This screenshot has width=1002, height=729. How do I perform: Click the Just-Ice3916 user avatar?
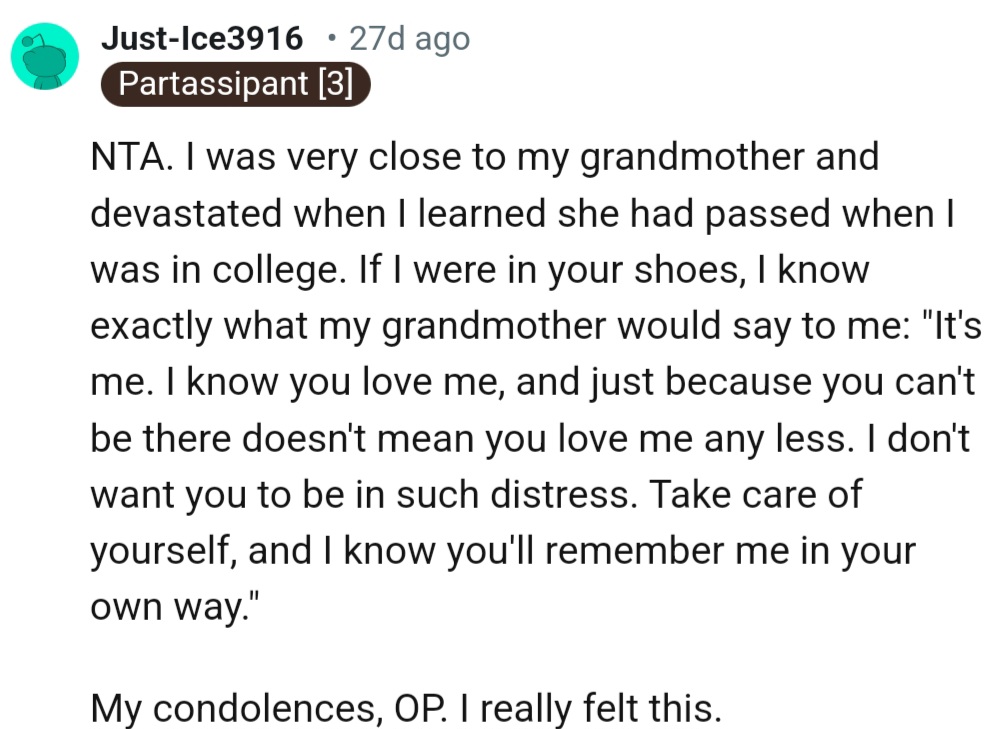tap(45, 56)
